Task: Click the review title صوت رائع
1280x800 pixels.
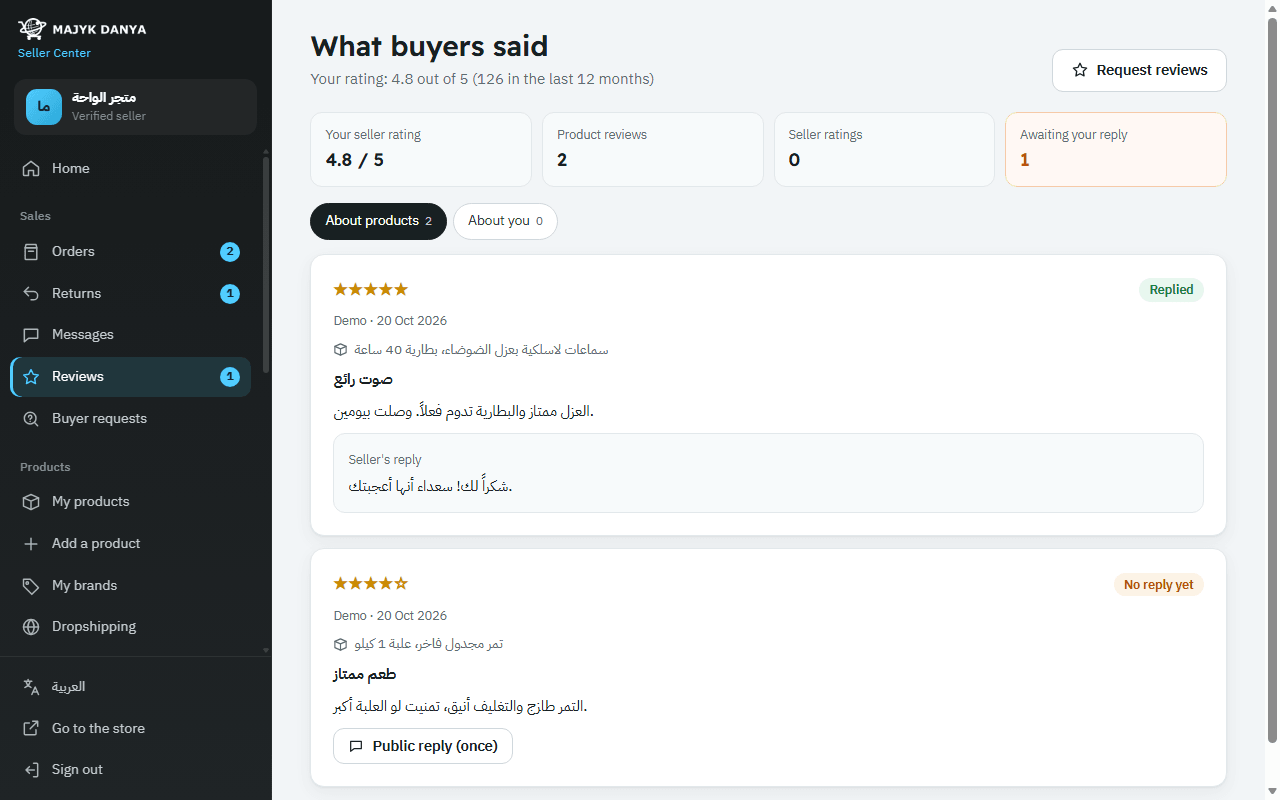Action: (x=363, y=380)
